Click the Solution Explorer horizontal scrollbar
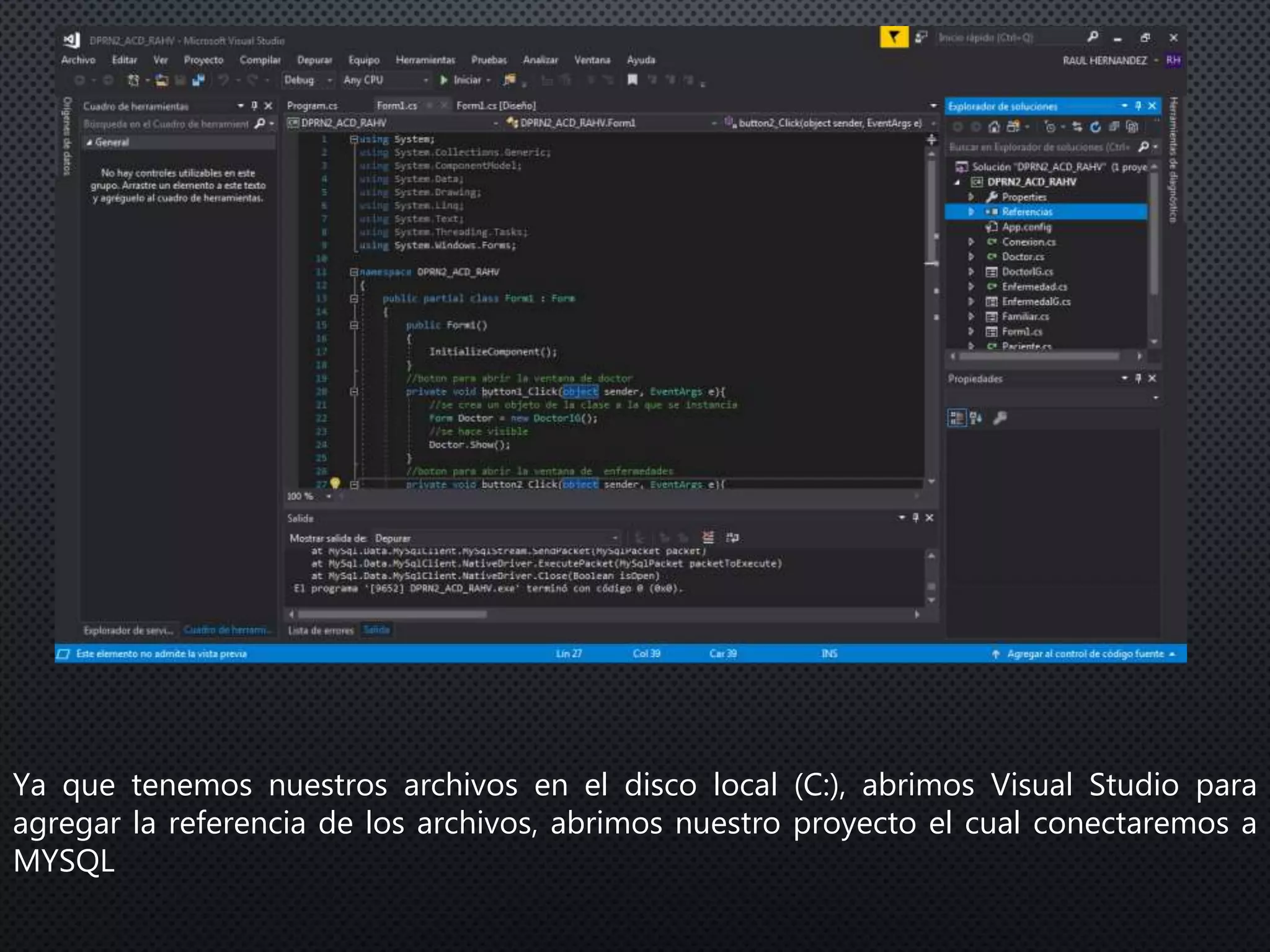 coord(1040,356)
